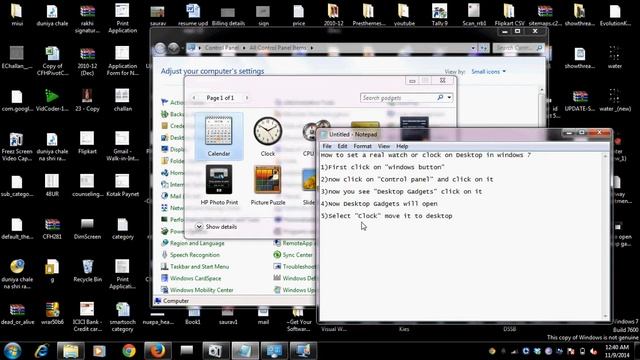Open the Control Panel address bar history dropdown
The image size is (640, 360).
473,48
